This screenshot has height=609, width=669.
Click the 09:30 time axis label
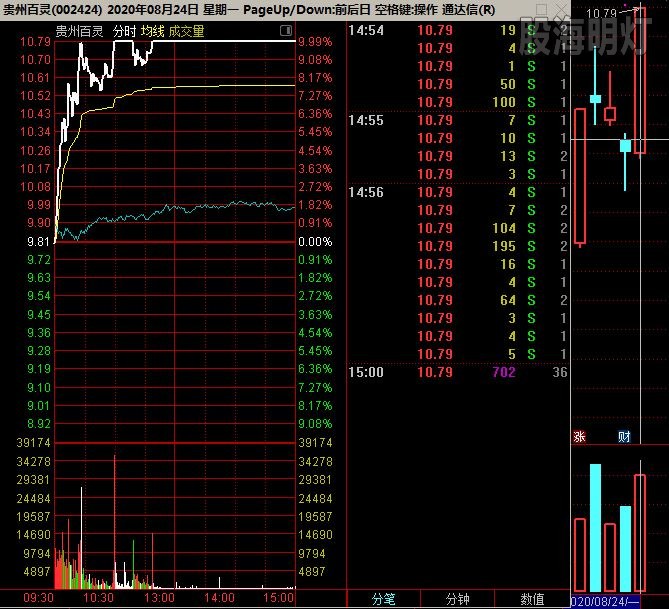(38, 598)
